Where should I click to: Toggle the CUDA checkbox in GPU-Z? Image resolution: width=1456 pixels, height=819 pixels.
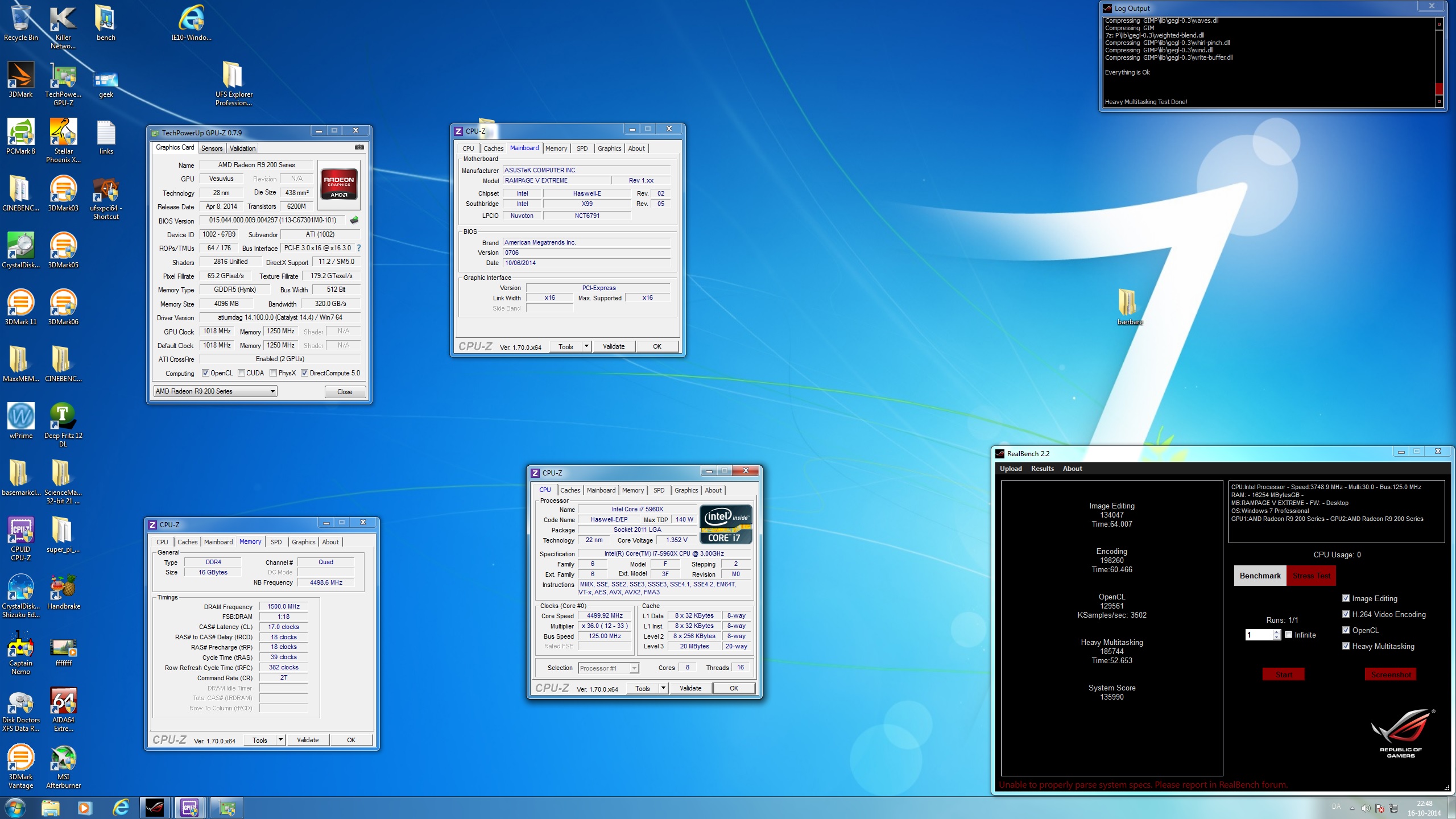pyautogui.click(x=242, y=373)
